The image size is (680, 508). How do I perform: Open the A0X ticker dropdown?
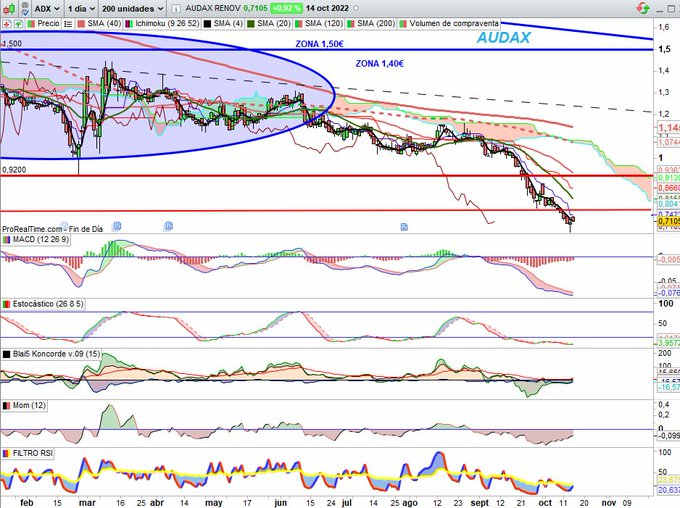(47, 8)
